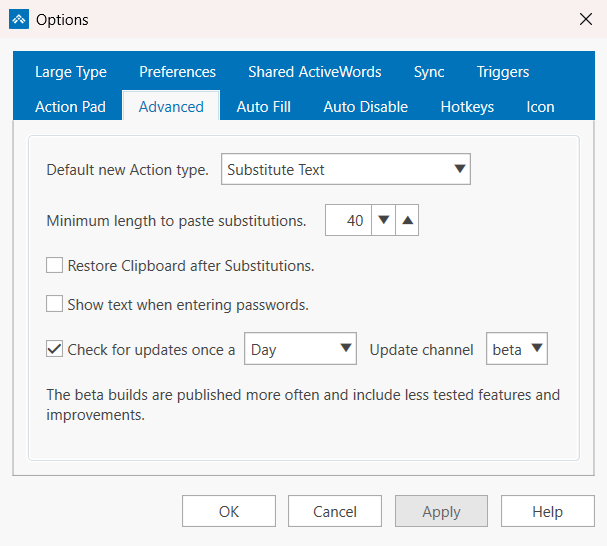The width and height of the screenshot is (607, 546).
Task: Click the Apply button
Action: point(441,511)
